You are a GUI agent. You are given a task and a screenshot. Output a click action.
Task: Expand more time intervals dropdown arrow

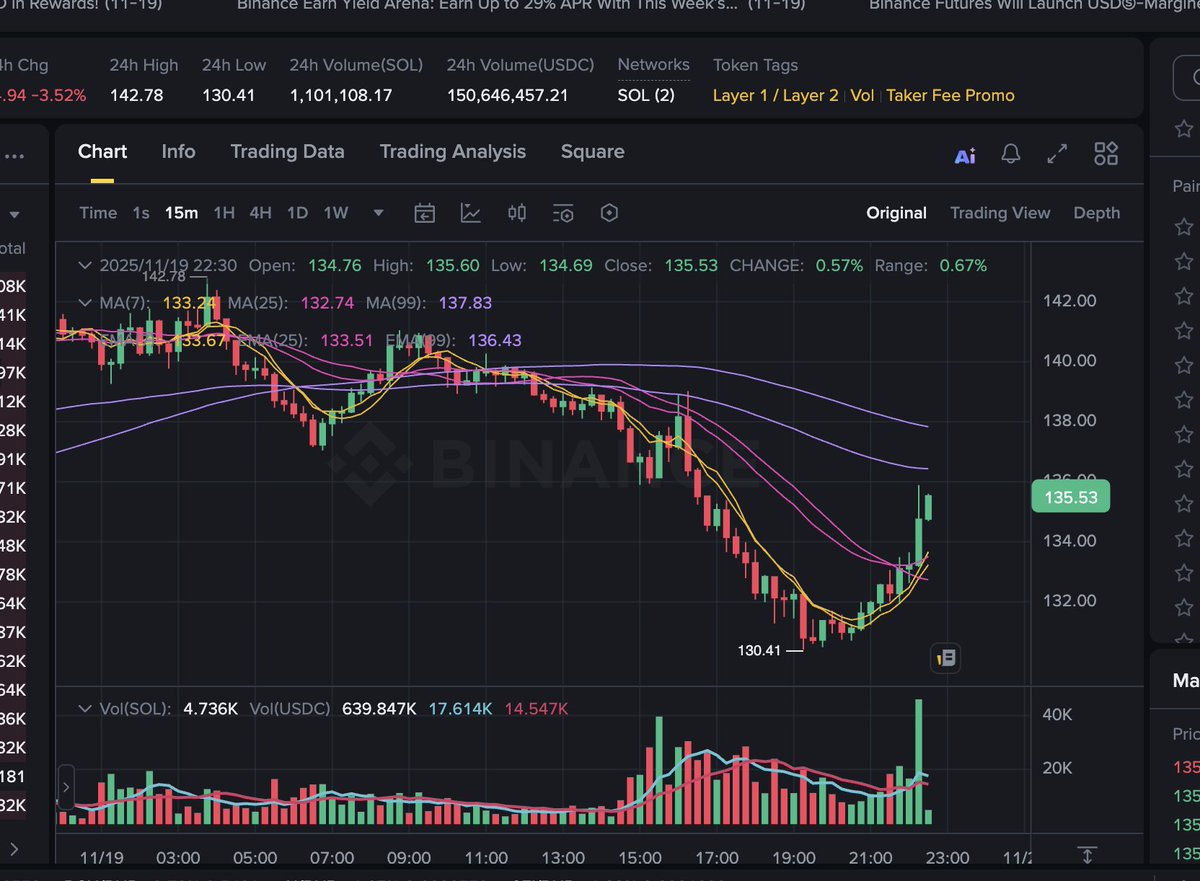[x=378, y=213]
